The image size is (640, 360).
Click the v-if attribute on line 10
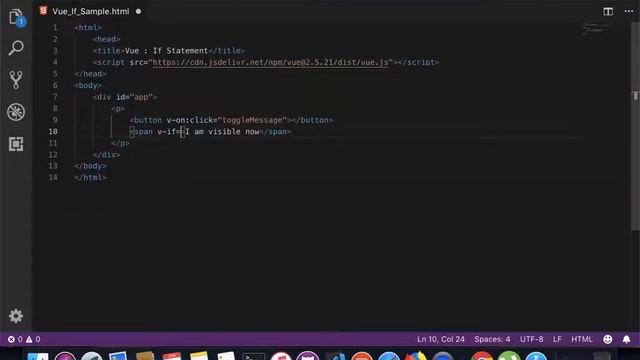click(x=167, y=131)
